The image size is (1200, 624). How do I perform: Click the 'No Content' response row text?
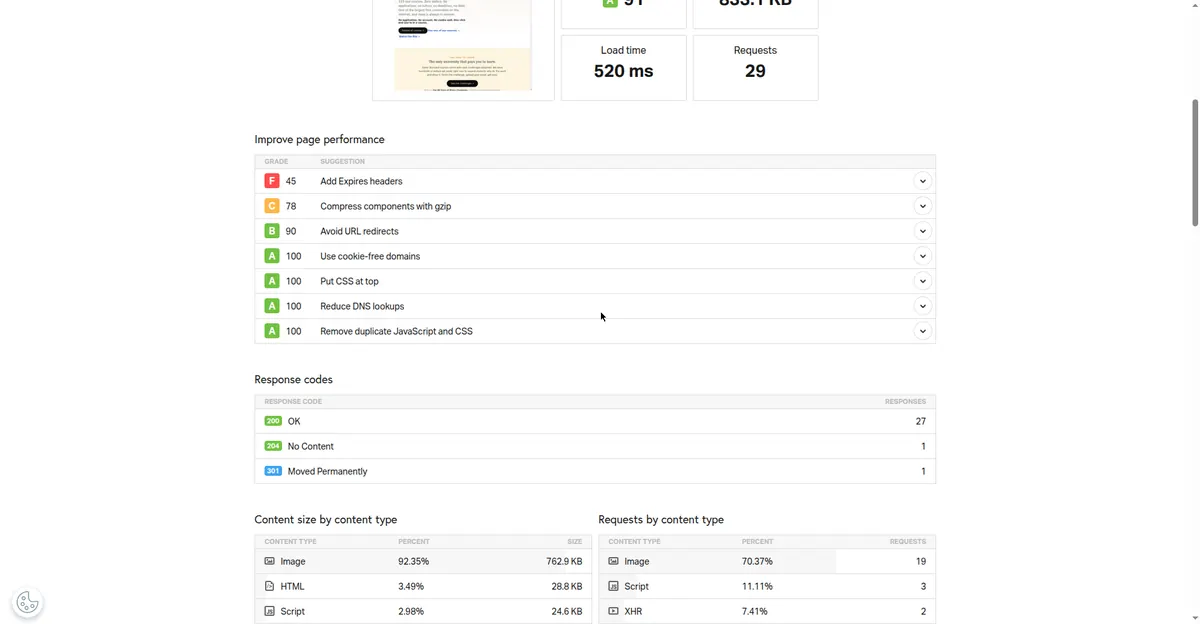pos(311,446)
